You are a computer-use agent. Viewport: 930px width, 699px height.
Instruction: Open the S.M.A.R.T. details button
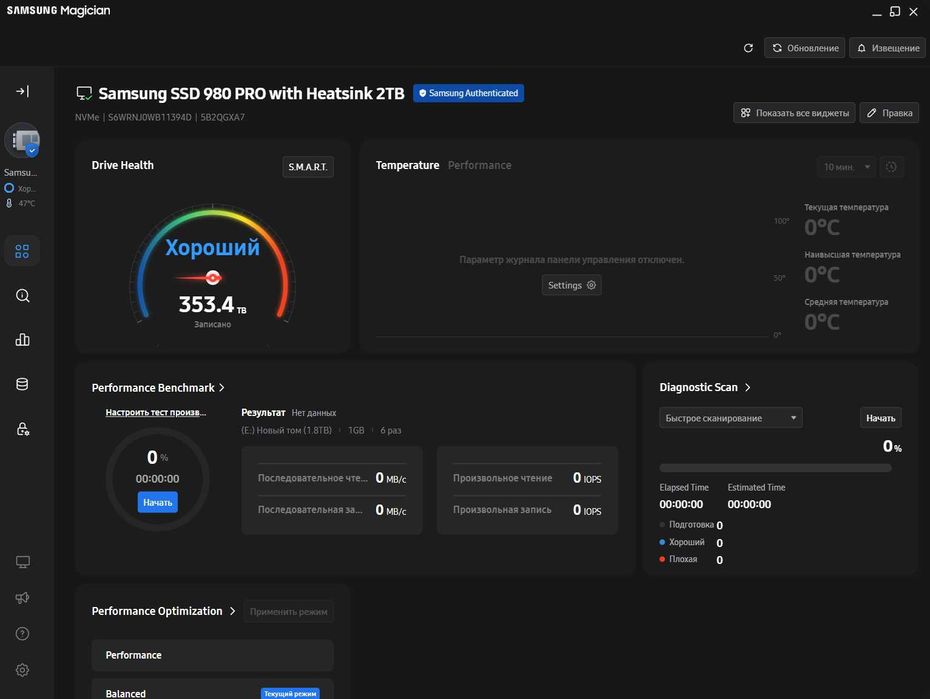308,167
